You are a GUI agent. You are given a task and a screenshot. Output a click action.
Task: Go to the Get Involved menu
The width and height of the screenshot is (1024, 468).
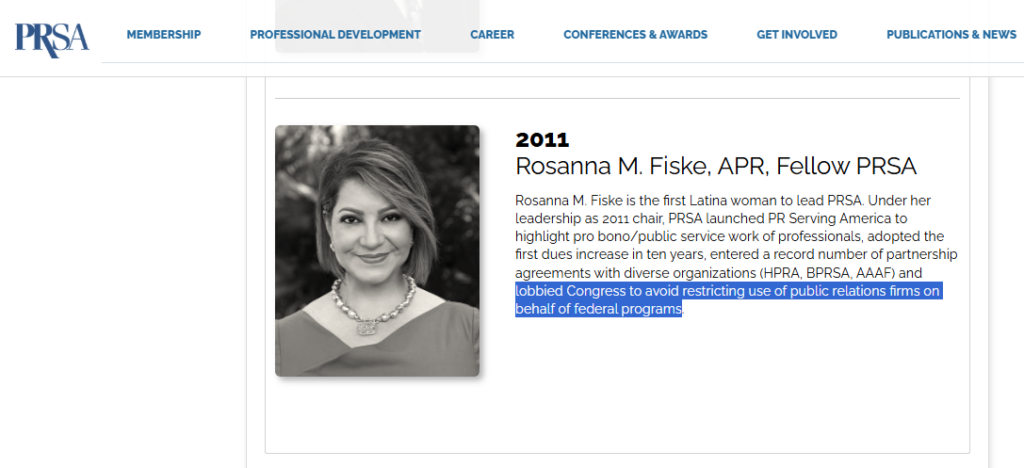point(796,35)
